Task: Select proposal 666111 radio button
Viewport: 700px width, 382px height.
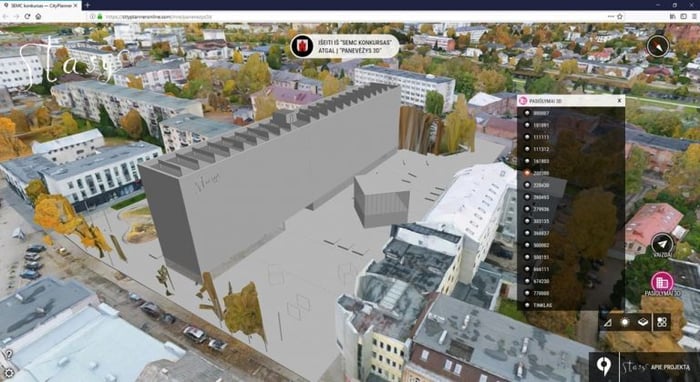Action: (527, 269)
